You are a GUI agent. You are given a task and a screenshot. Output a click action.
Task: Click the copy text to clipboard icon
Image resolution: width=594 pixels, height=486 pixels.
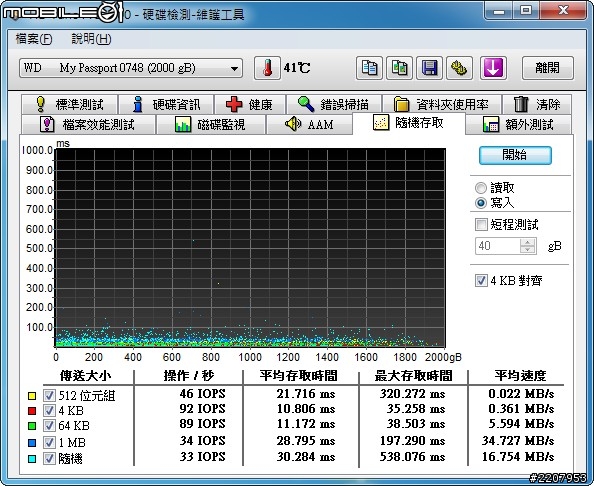[369, 68]
